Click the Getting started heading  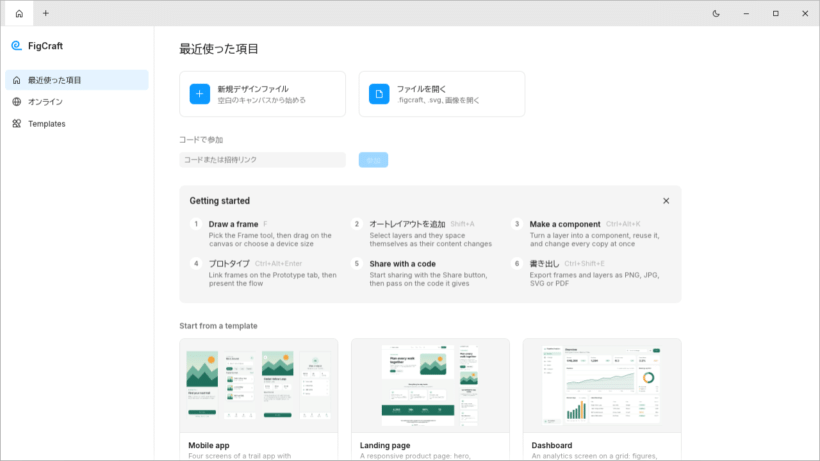[x=220, y=201]
